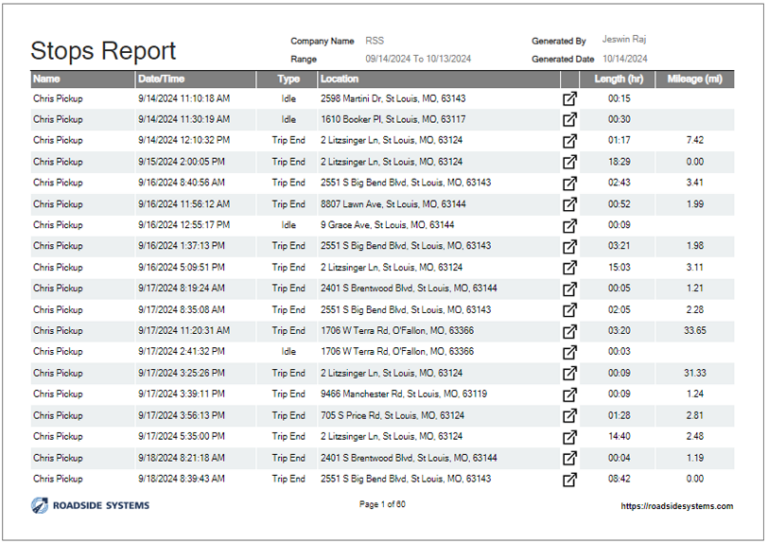Image resolution: width=768 pixels, height=543 pixels.
Task: Open location link icon for 9/18/2024 8:21:18 AM row
Action: tap(569, 458)
